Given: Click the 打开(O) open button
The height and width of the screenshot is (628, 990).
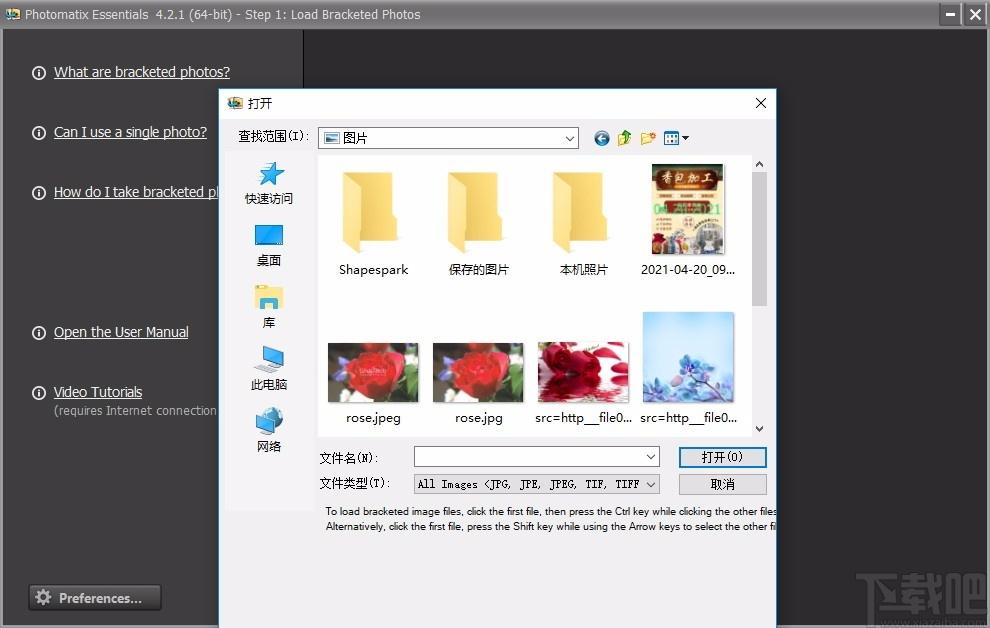Looking at the screenshot, I should (722, 457).
